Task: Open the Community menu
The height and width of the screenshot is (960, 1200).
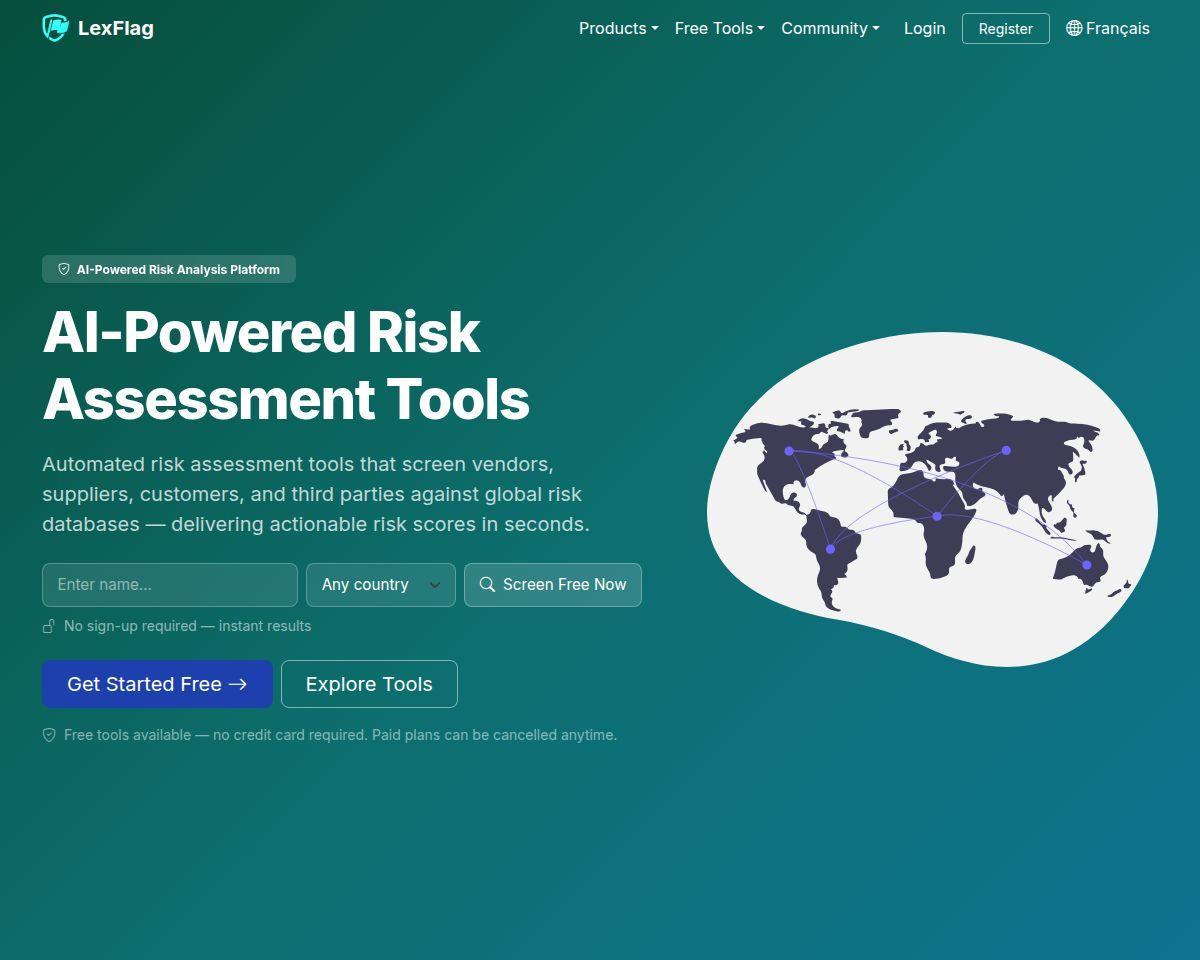Action: pyautogui.click(x=830, y=28)
